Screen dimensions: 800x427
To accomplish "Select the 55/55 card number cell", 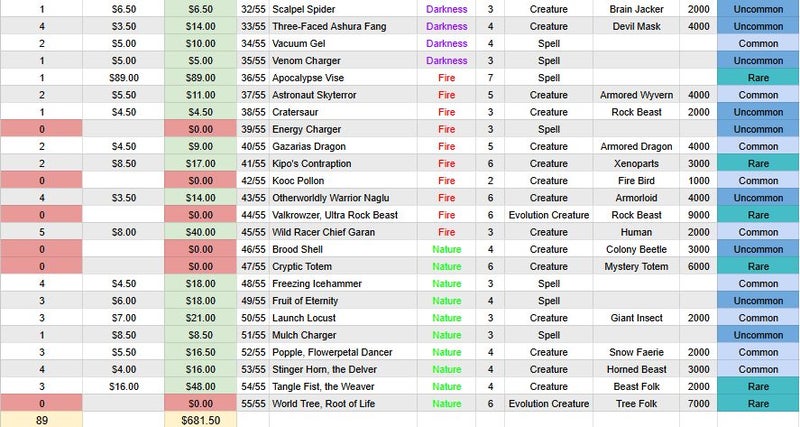I will coord(253,404).
